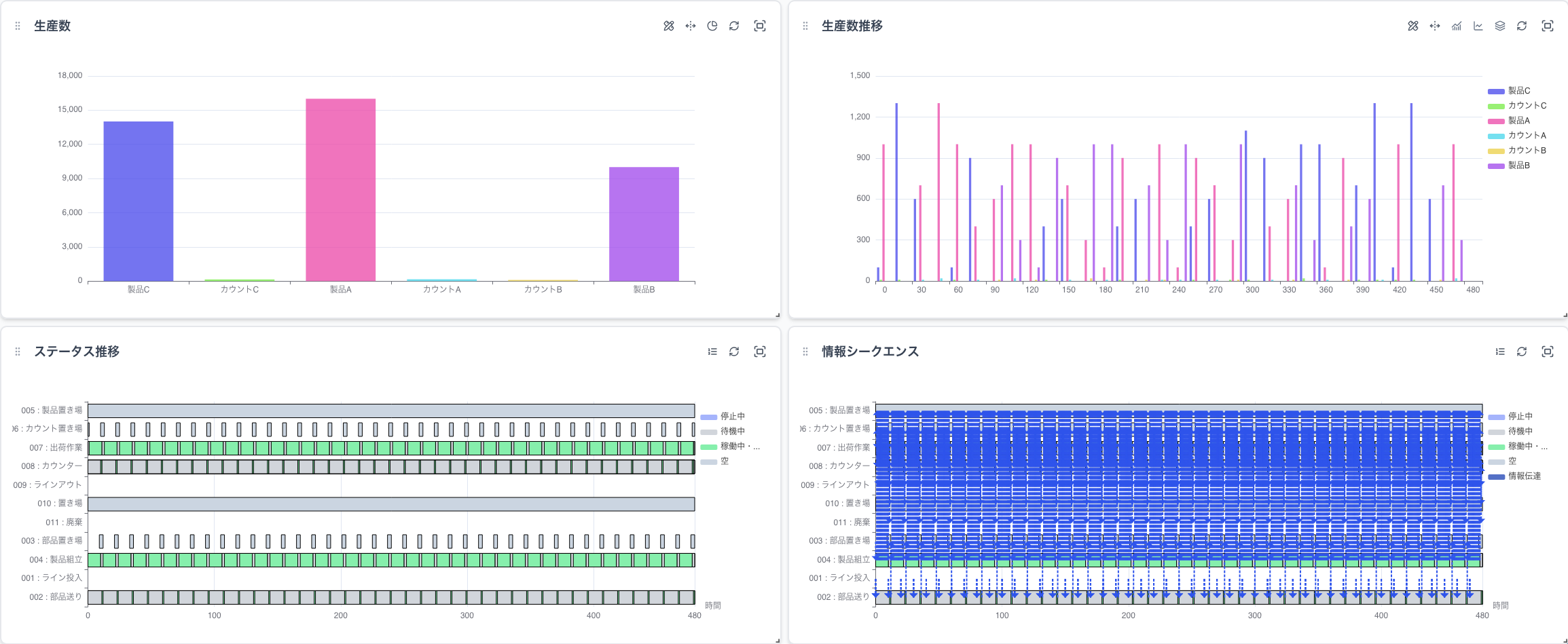
Task: Maximize the ステータス推移 panel
Action: [x=760, y=352]
